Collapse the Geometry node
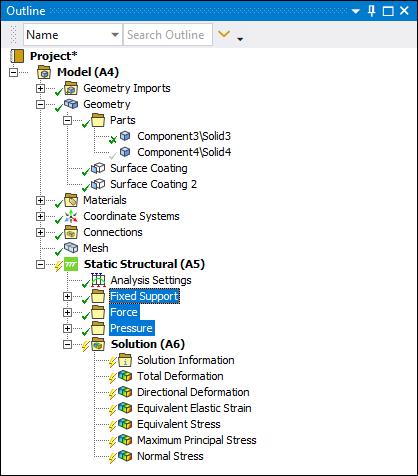The image size is (418, 476). tap(40, 104)
